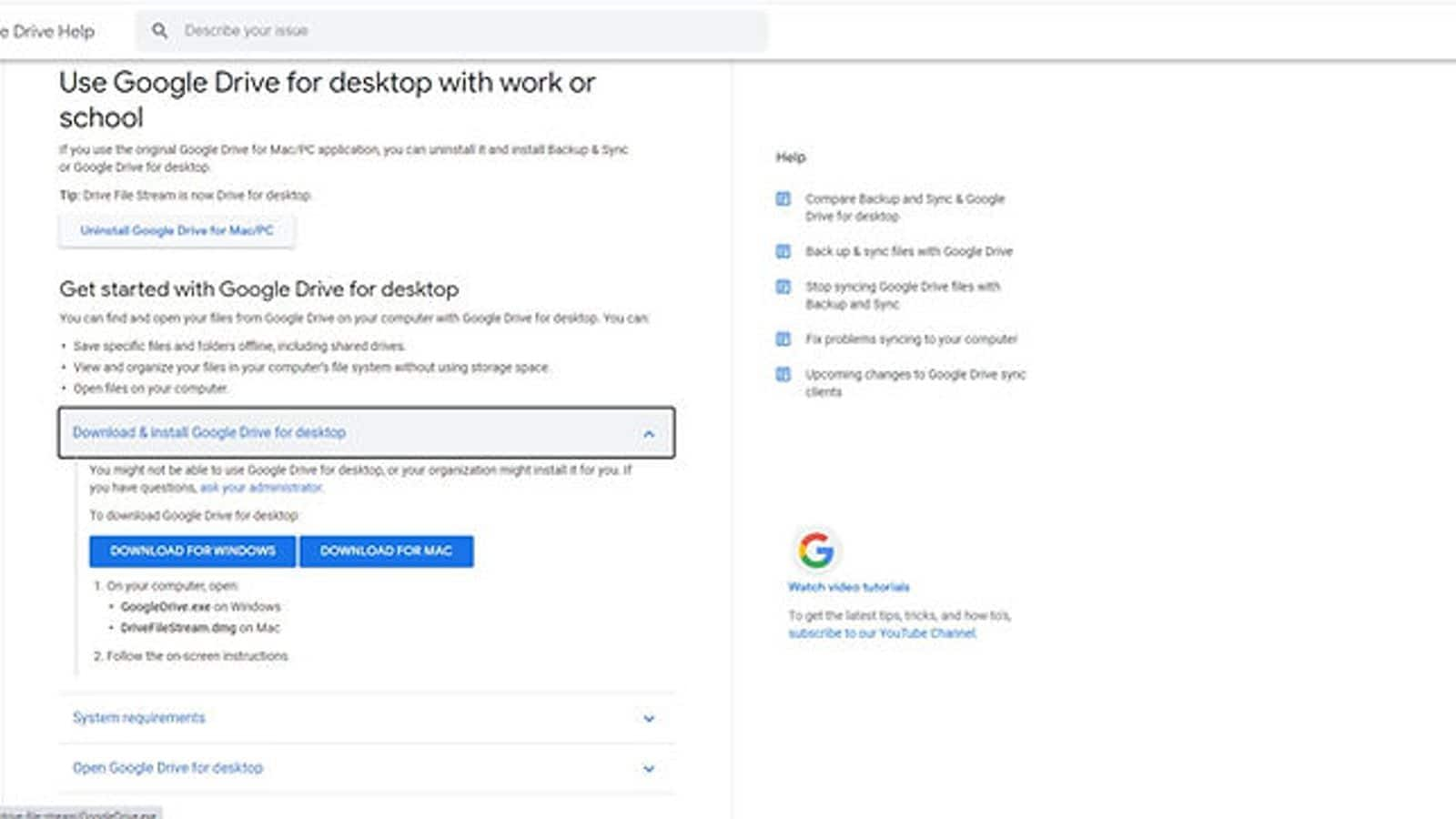Open Upcoming changes to Google Drive sync clients
This screenshot has height=819, width=1456.
915,383
